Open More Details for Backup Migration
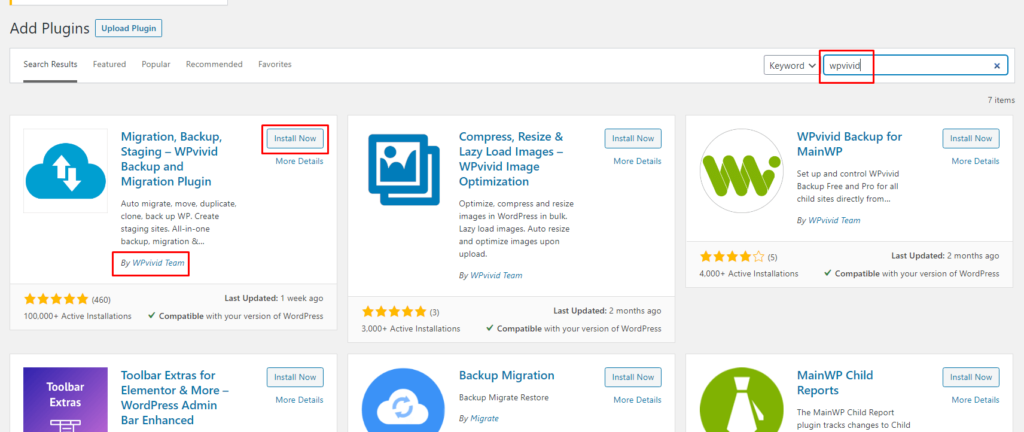 (x=637, y=400)
